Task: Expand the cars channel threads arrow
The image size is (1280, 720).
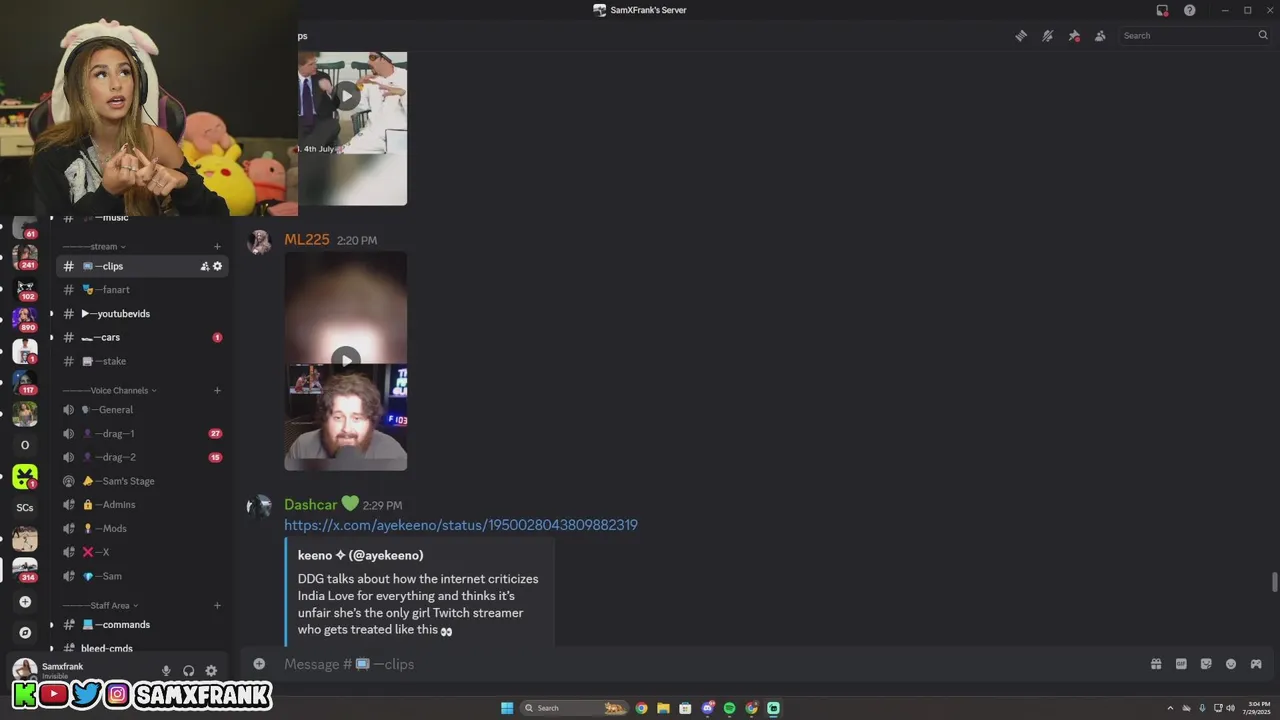Action: pyautogui.click(x=52, y=338)
